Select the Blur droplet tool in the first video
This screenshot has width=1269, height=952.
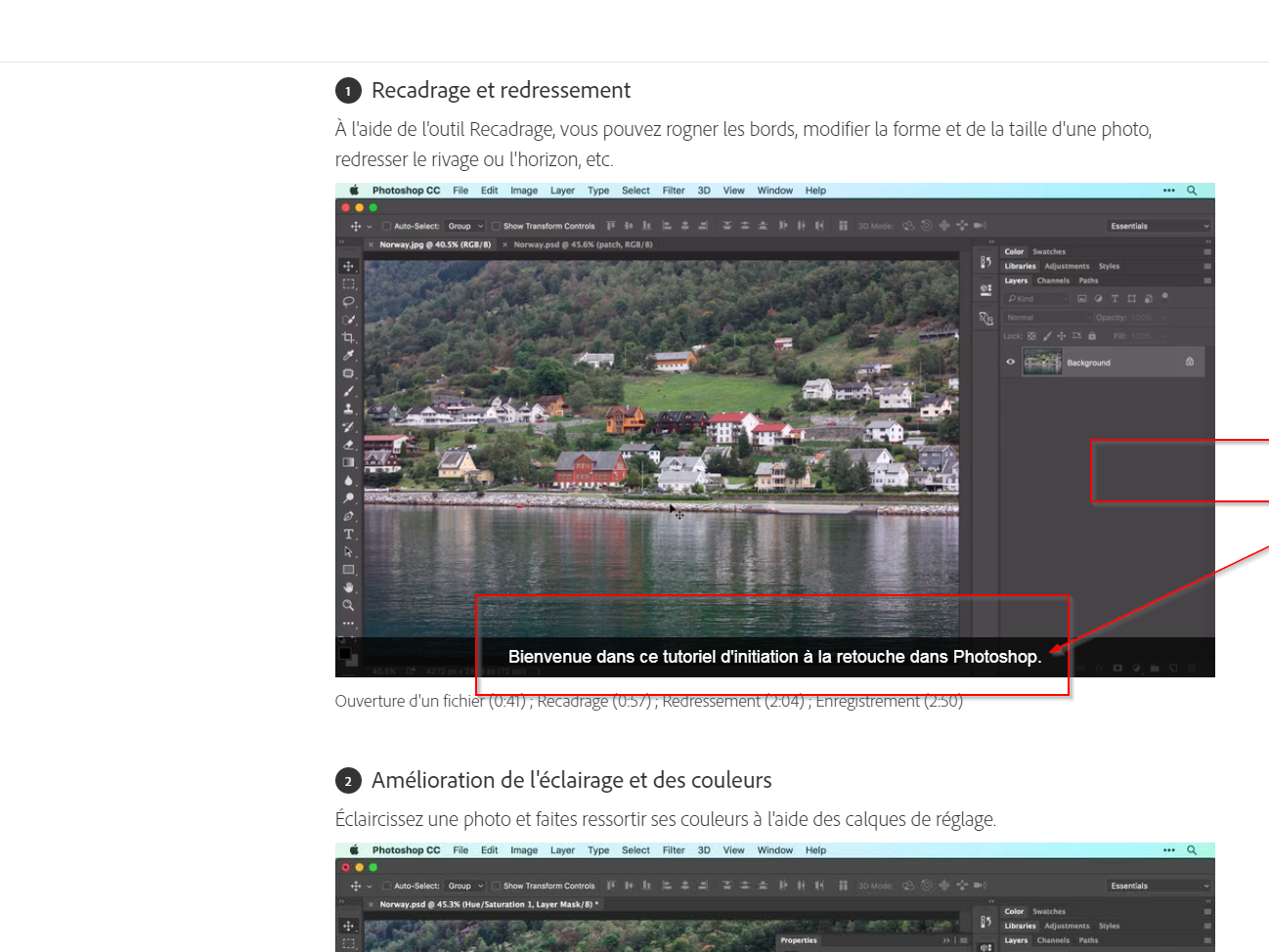coord(348,480)
